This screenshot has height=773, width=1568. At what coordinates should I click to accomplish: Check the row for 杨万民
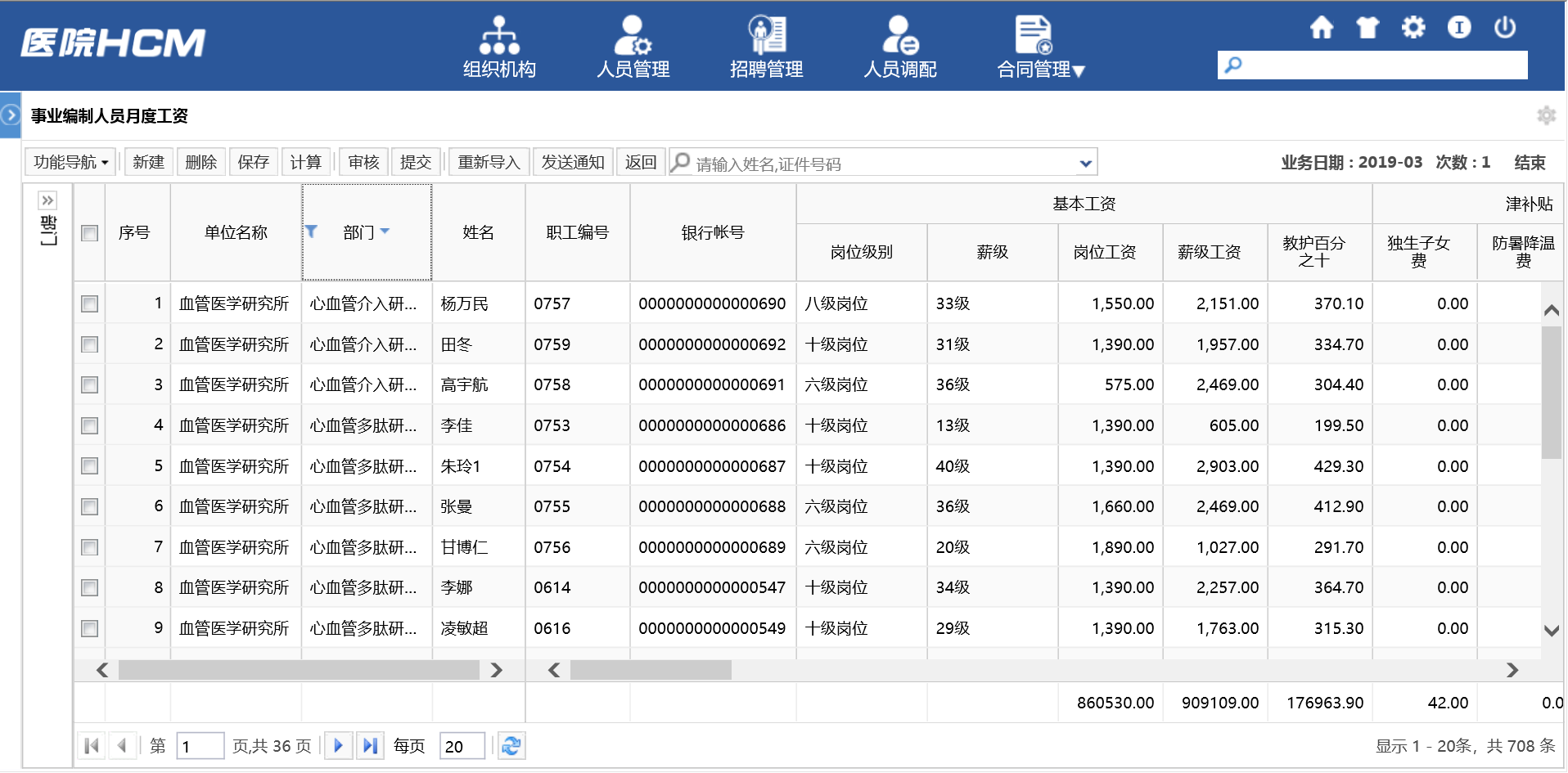90,304
